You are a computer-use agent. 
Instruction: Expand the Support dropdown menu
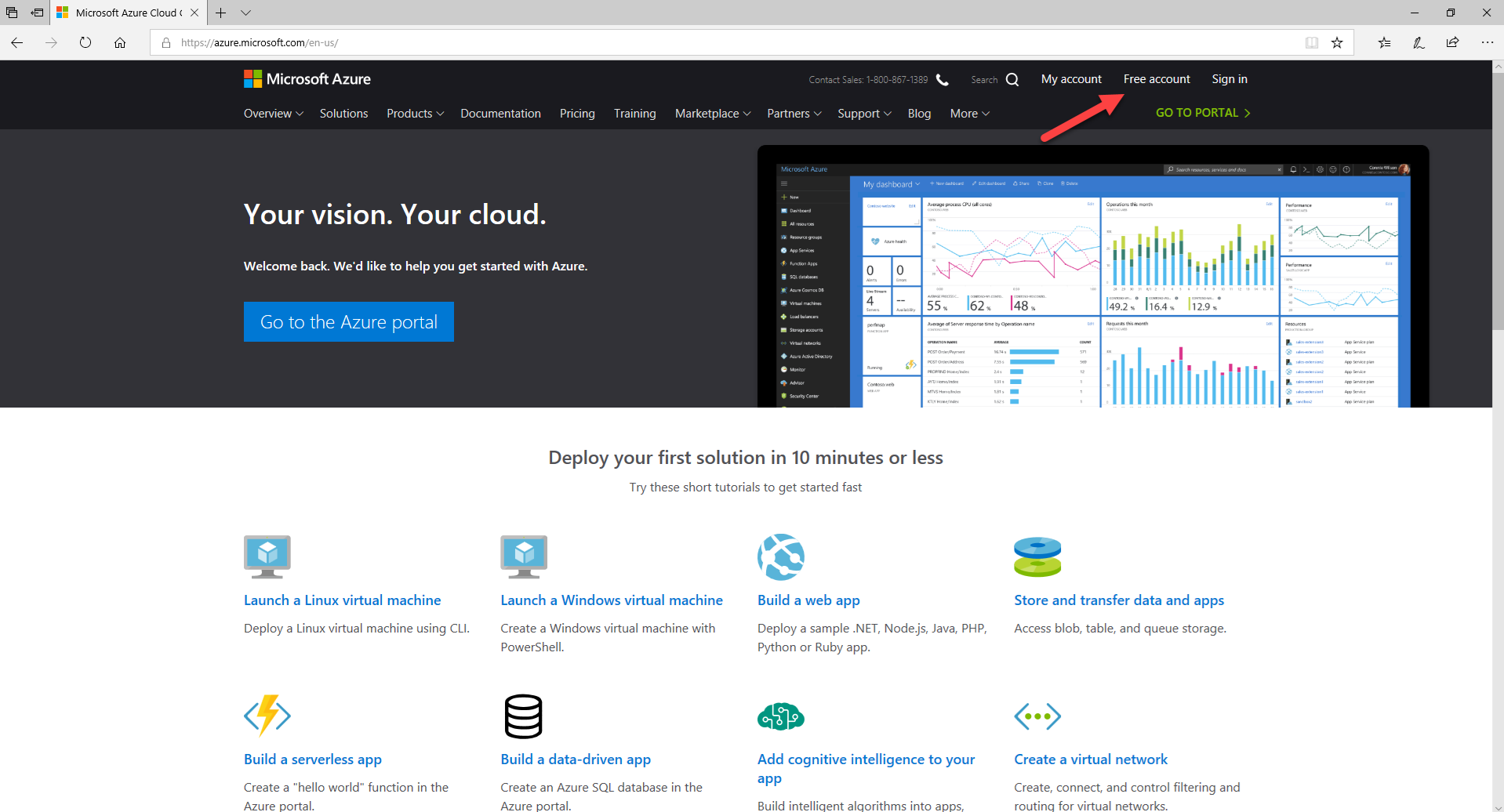click(864, 114)
